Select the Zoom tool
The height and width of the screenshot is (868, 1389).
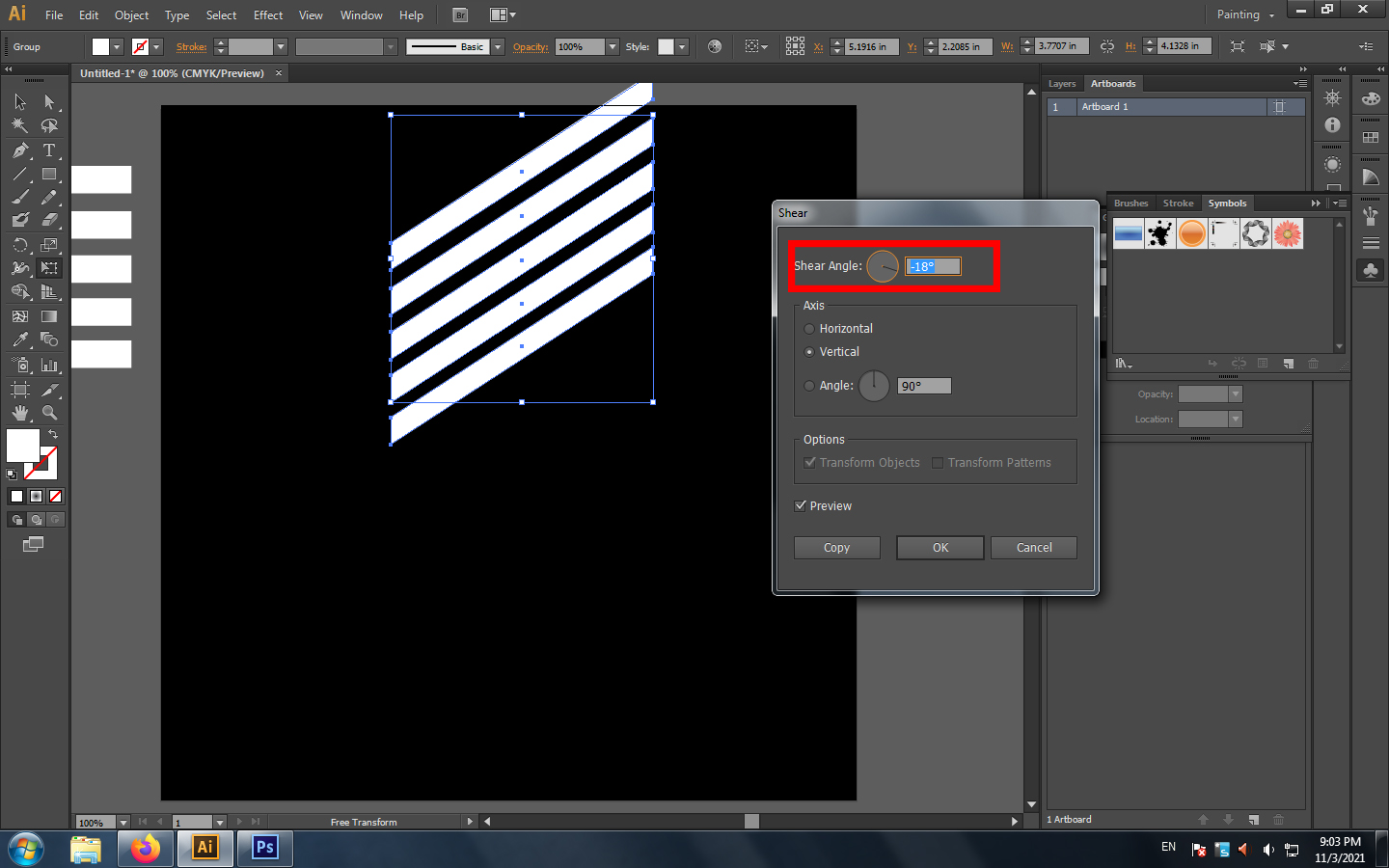click(49, 413)
